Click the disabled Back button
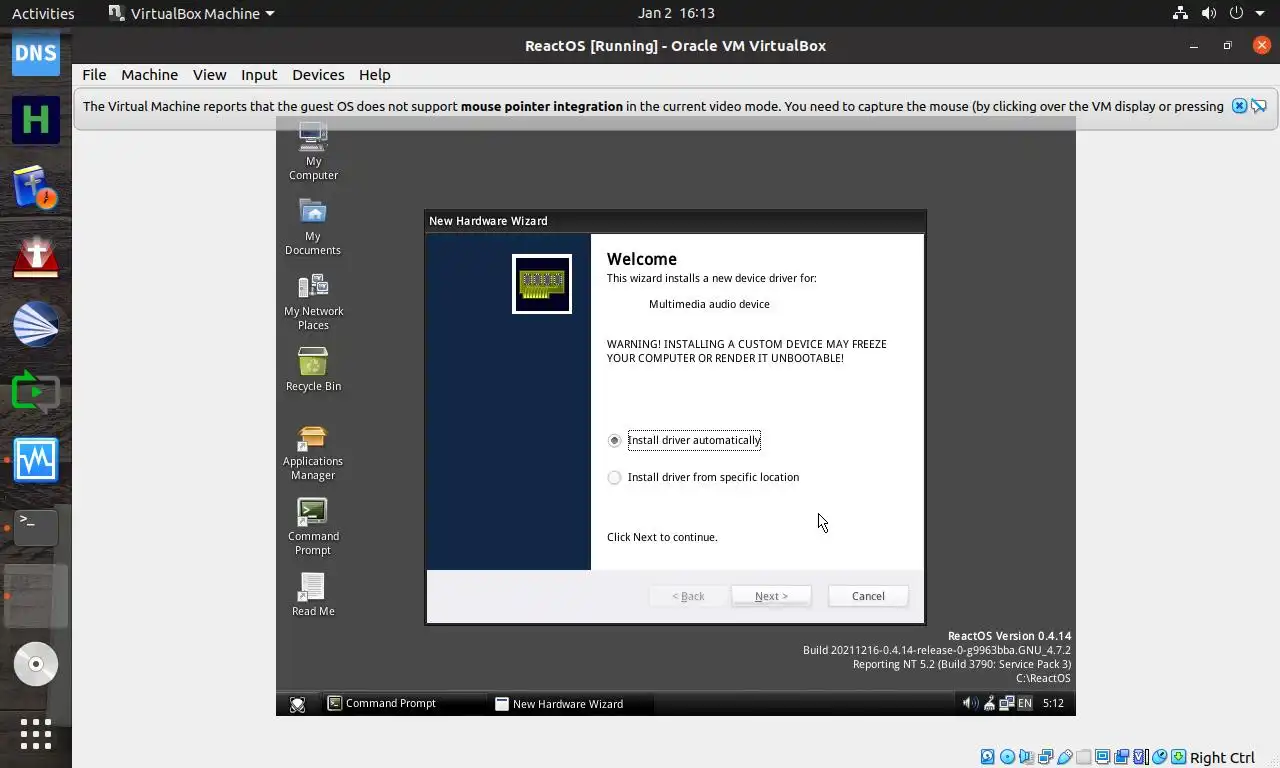Image resolution: width=1280 pixels, height=768 pixels. point(688,596)
